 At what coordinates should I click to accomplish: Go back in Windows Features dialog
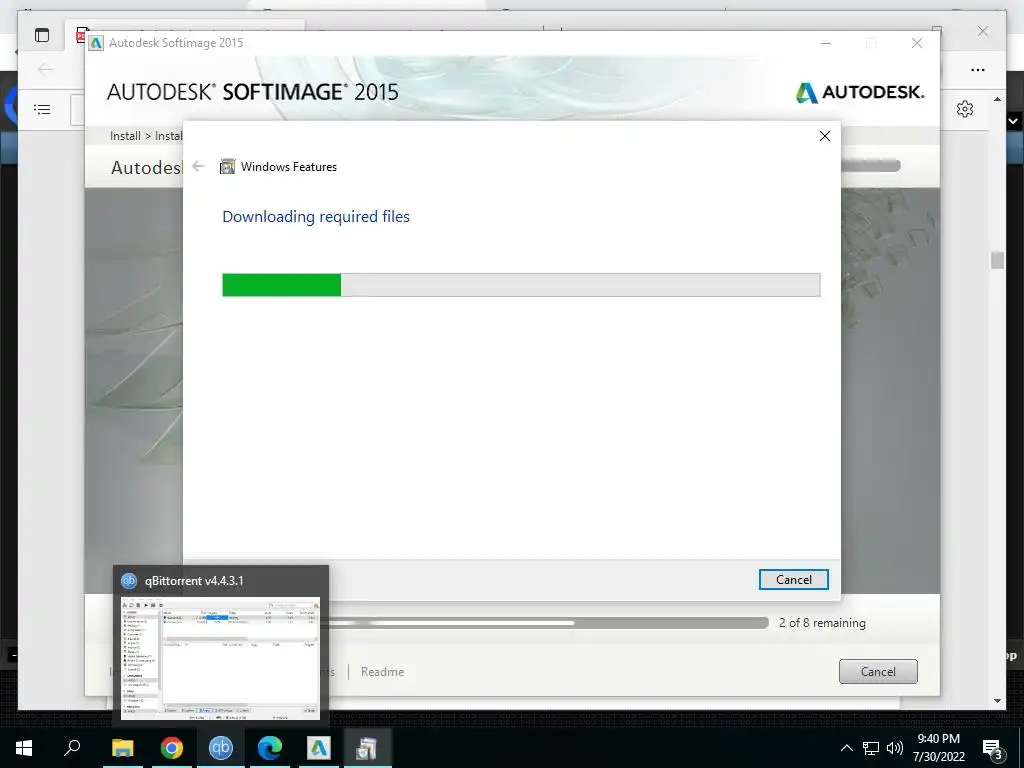pos(199,166)
